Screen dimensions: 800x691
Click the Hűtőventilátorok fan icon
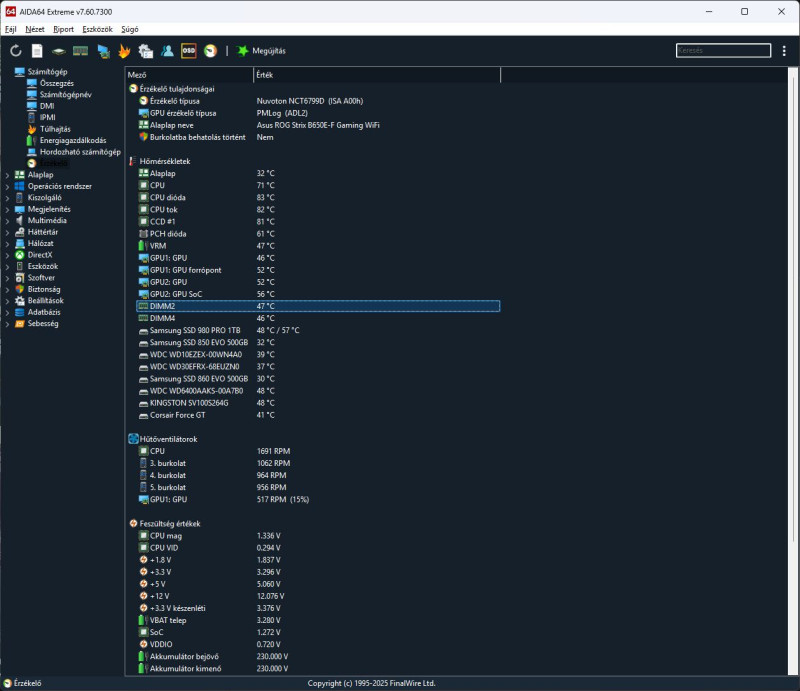coord(133,439)
